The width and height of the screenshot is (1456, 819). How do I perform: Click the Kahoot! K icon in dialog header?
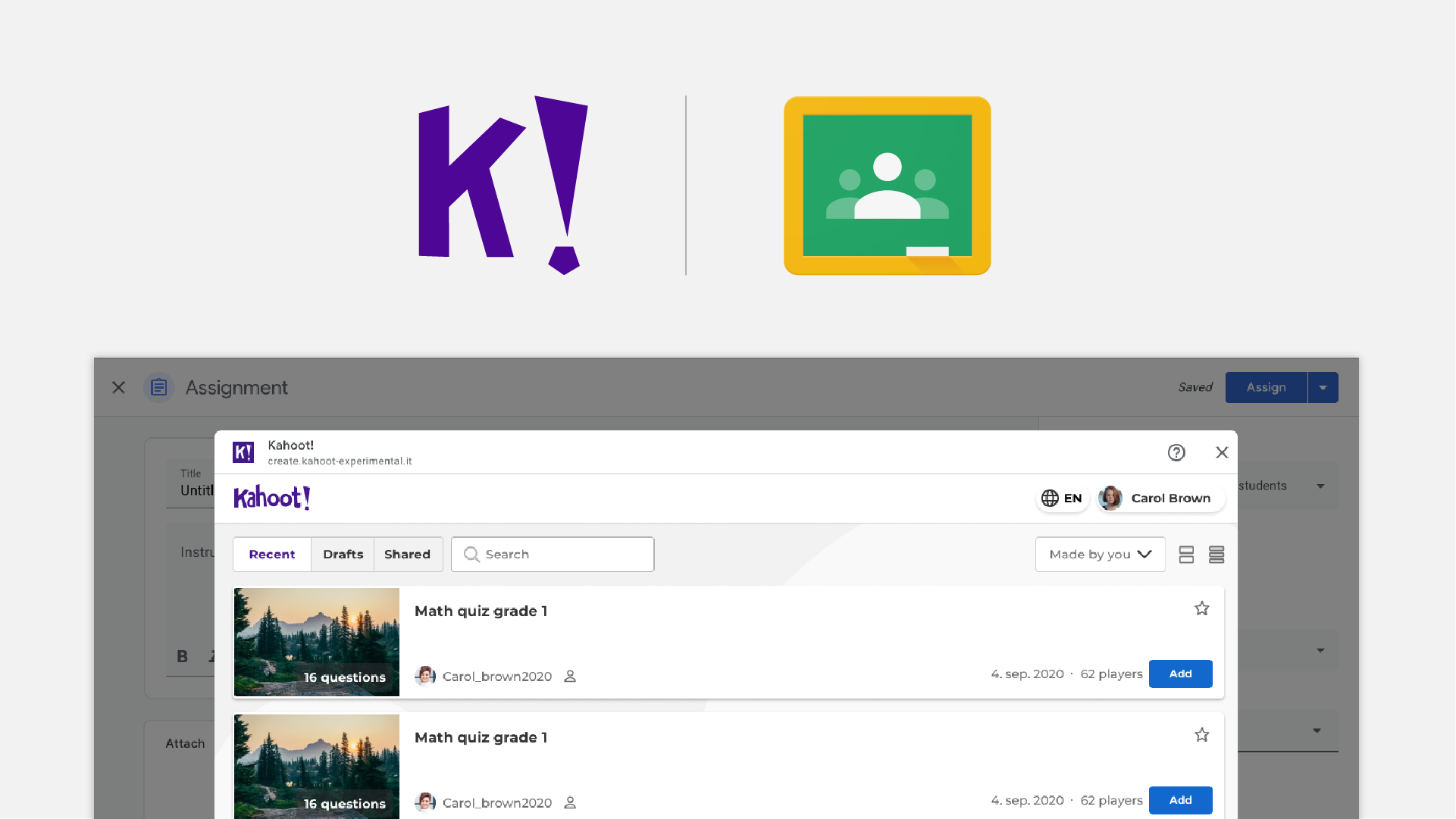[243, 452]
